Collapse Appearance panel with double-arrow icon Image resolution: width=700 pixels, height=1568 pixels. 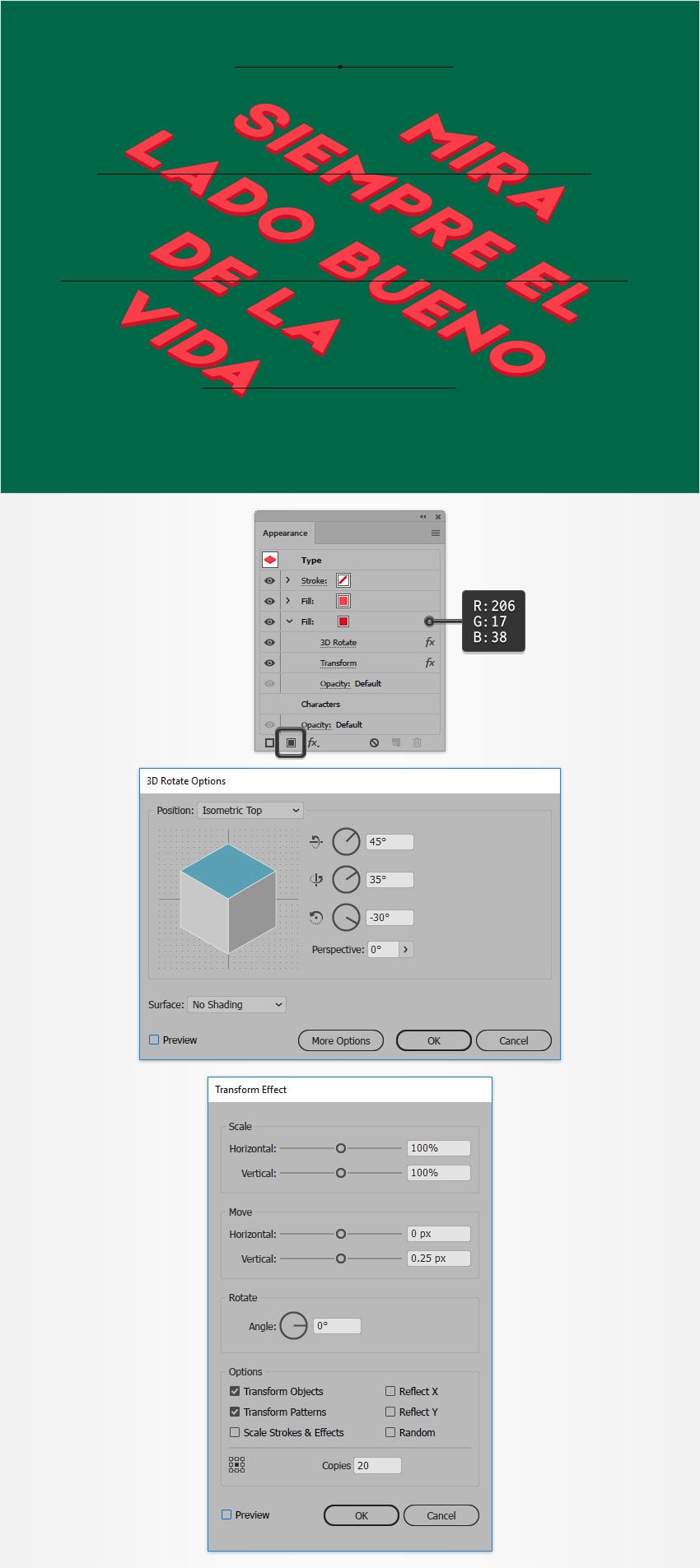pos(423,517)
